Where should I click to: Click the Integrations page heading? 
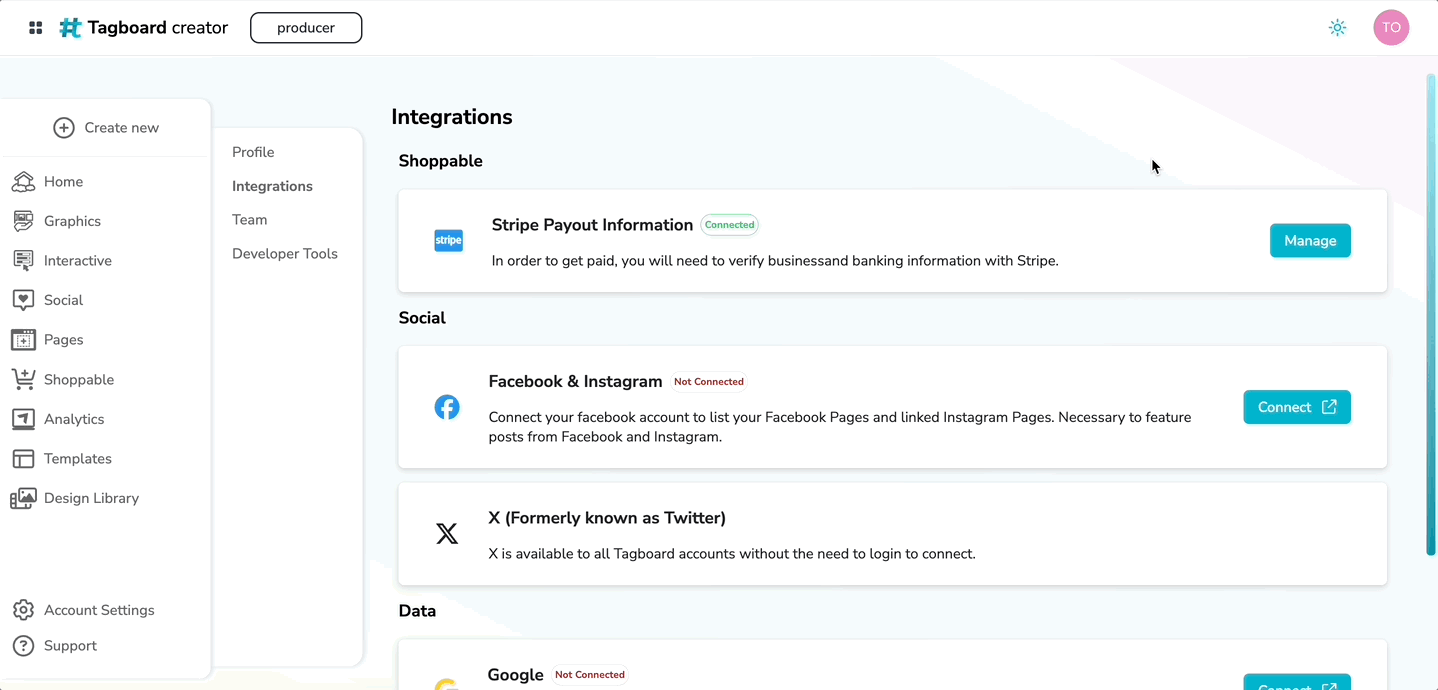coord(452,117)
